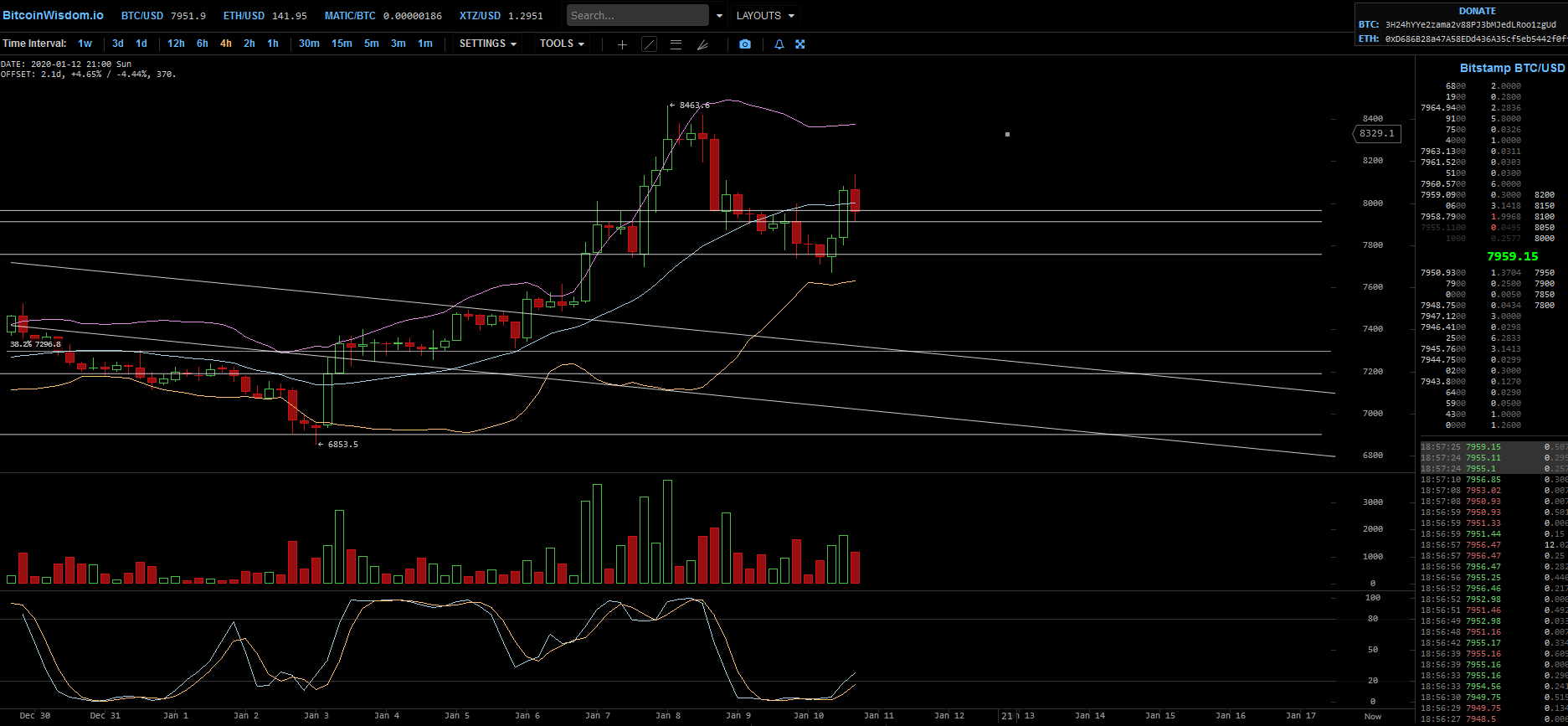The image size is (1568, 726).
Task: Open the ETH/USD ticker link
Action: (265, 16)
